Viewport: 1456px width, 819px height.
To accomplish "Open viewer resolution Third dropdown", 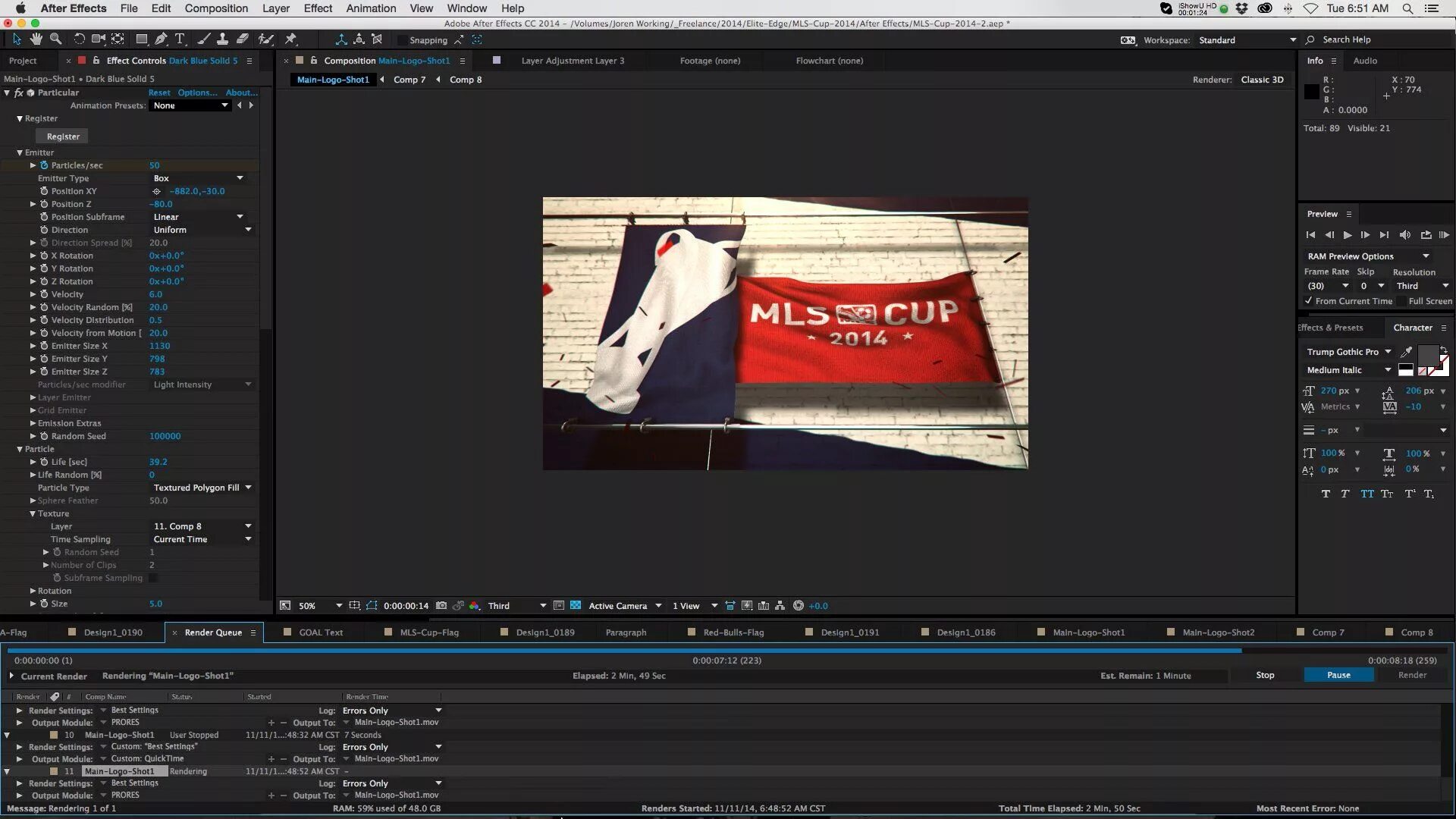I will [516, 606].
